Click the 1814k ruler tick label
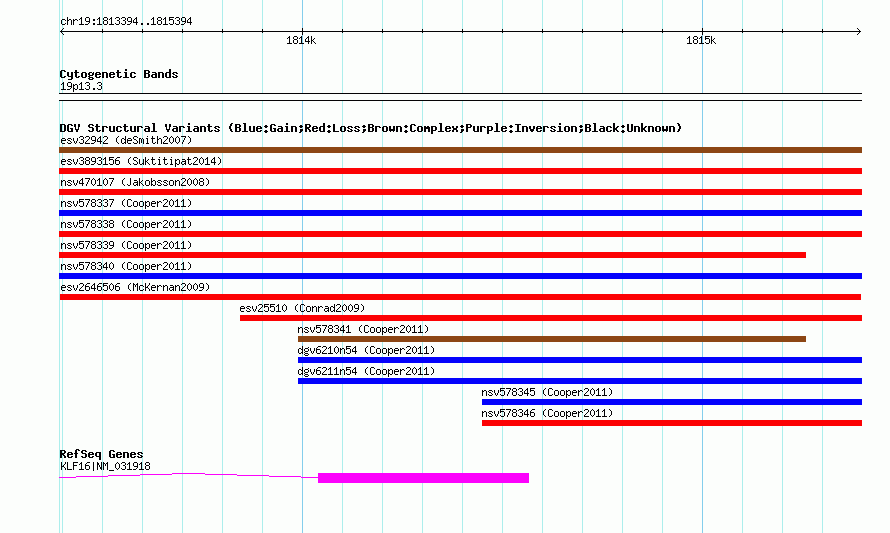This screenshot has width=890, height=533. pos(301,40)
